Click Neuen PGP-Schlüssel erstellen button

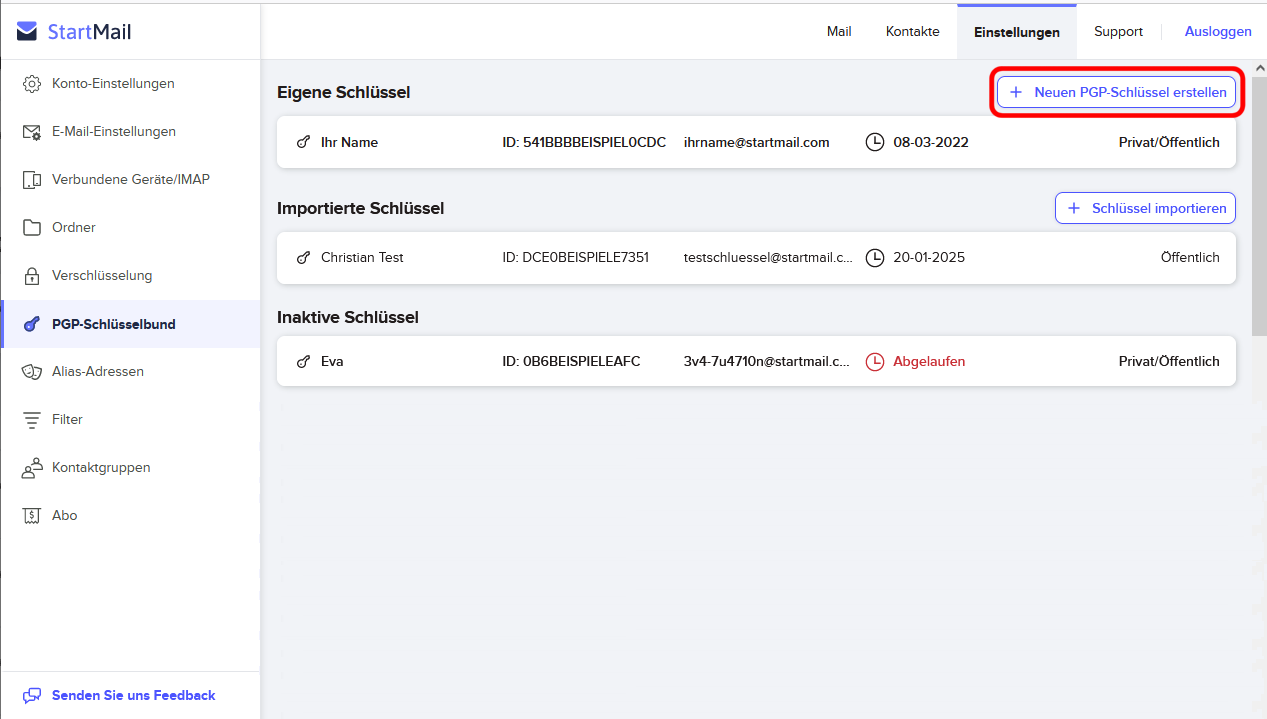pos(1117,92)
